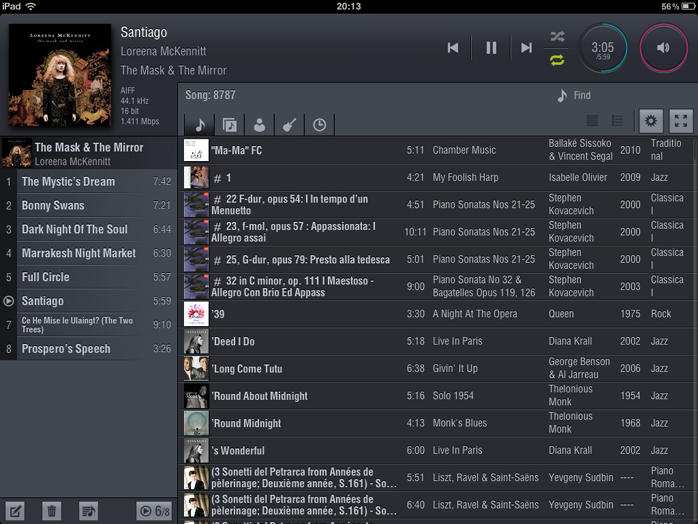Select the 5:51 Sonetti del Petrarca song
Screen dimensions: 698x524
pos(438,478)
